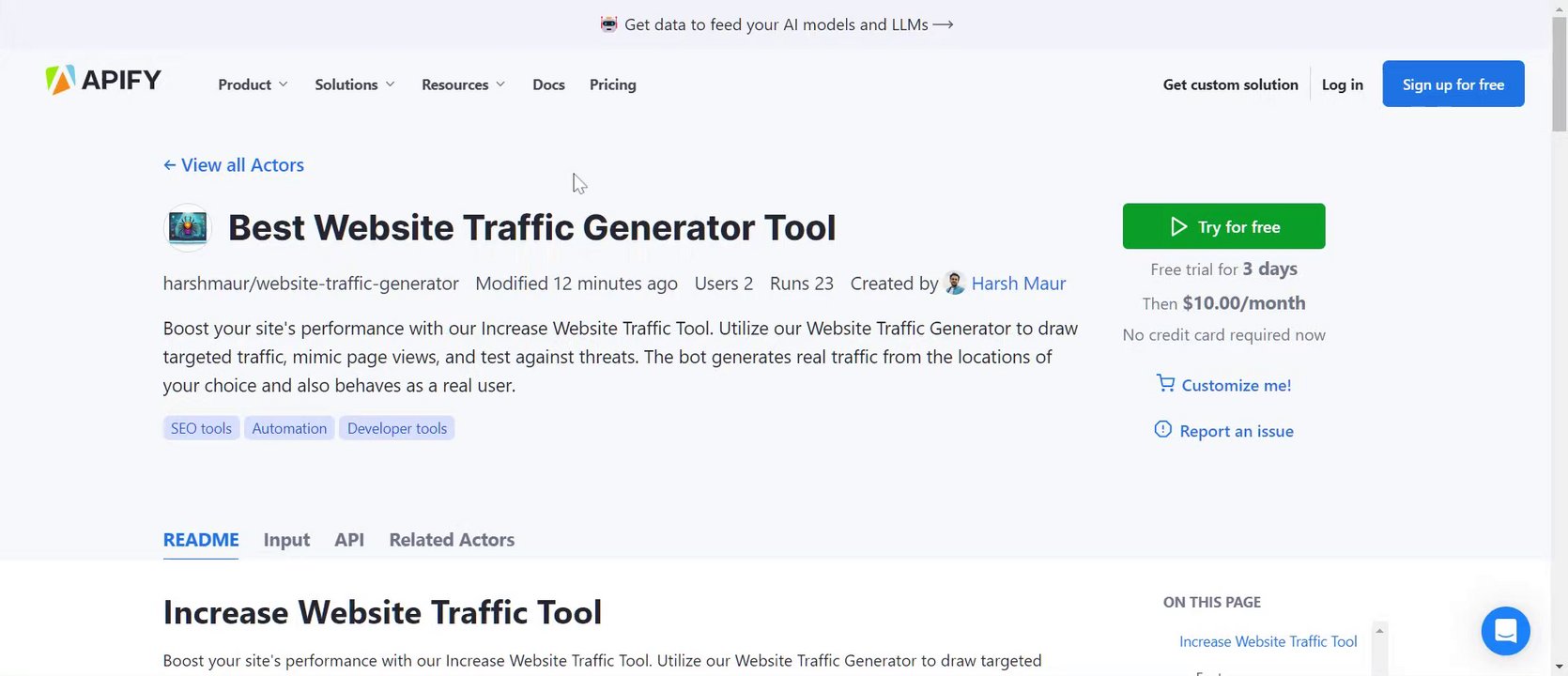Click the $10.00/month price text
Screen dimensions: 1568x676
[x=1244, y=303]
